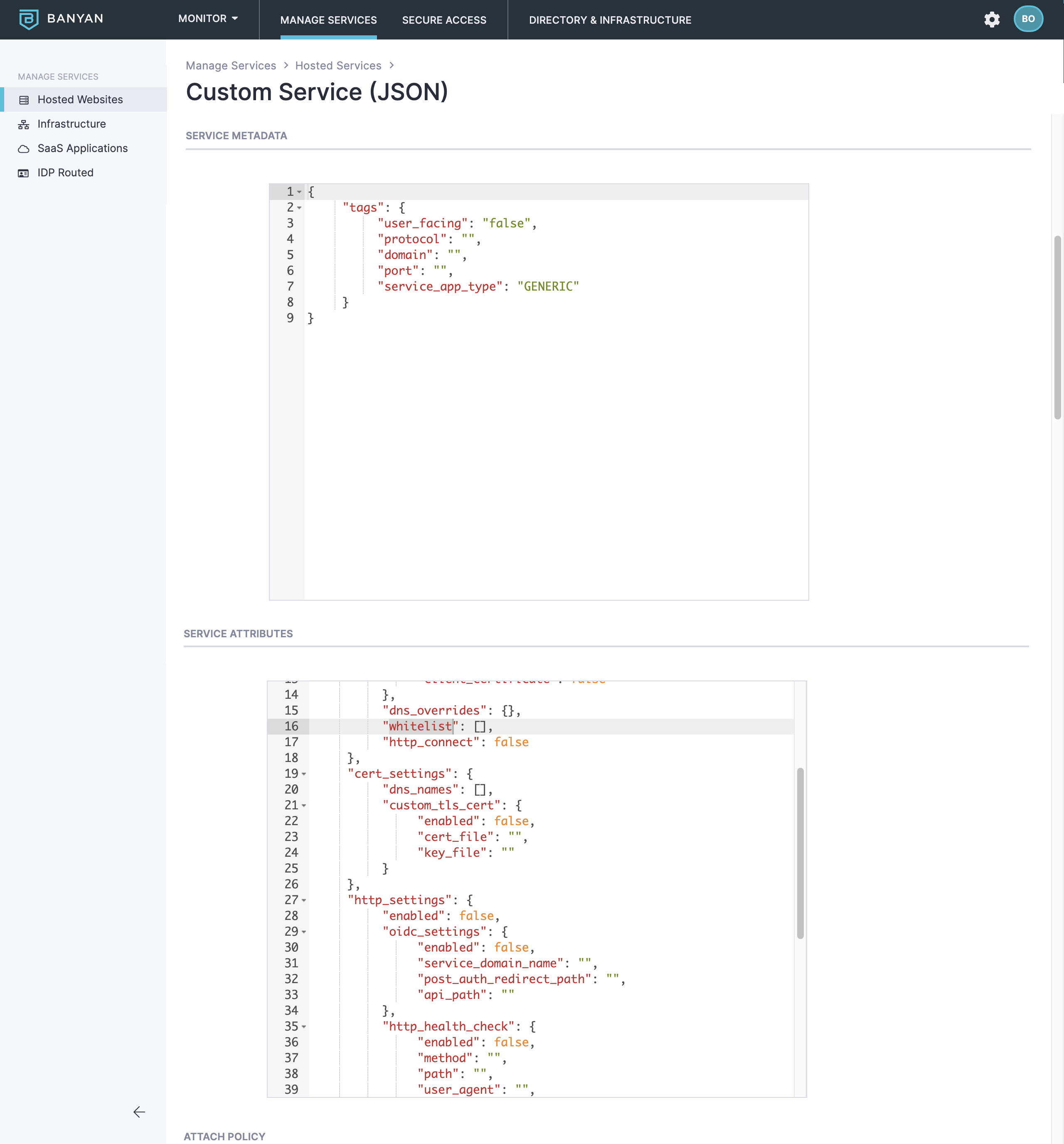
Task: Switch to the Secure Access tab
Action: pos(443,20)
